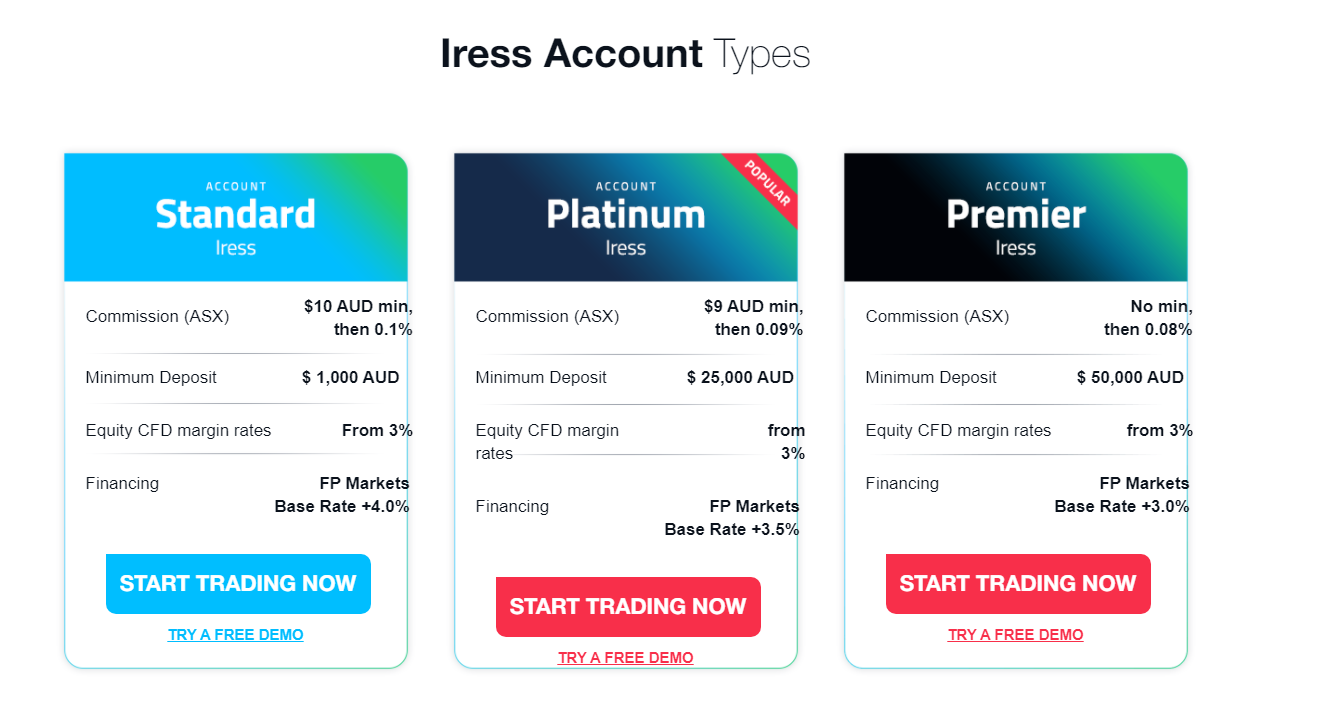The width and height of the screenshot is (1319, 708).
Task: Click the $9 AUD min commission value
Action: (x=753, y=318)
